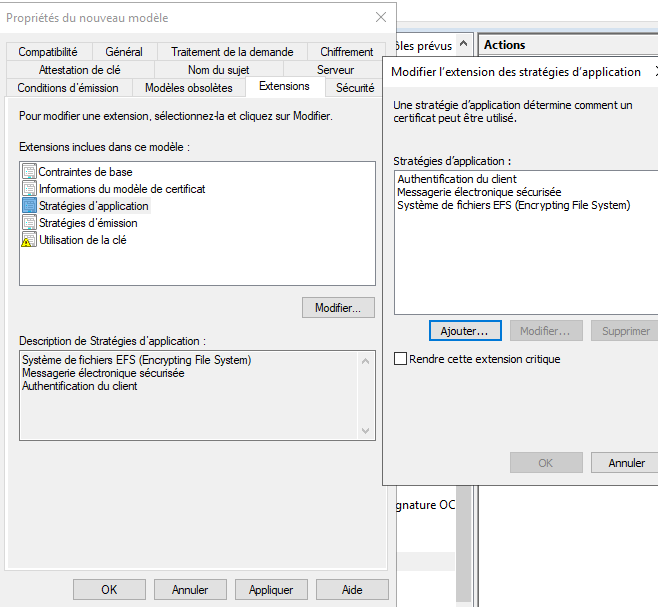The height and width of the screenshot is (607, 658).
Task: Click the Stratégies d'application list icon
Action: [29, 206]
